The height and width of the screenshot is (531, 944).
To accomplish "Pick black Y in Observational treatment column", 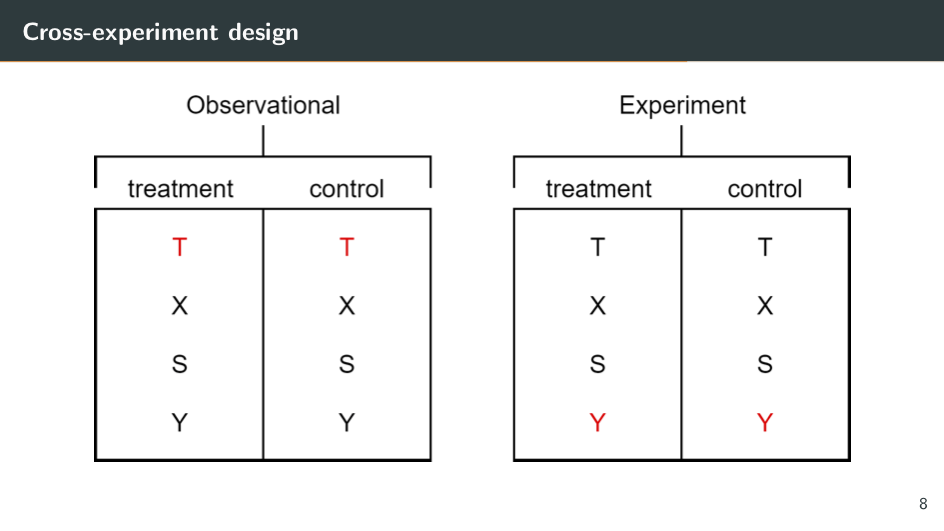I will pos(179,423).
